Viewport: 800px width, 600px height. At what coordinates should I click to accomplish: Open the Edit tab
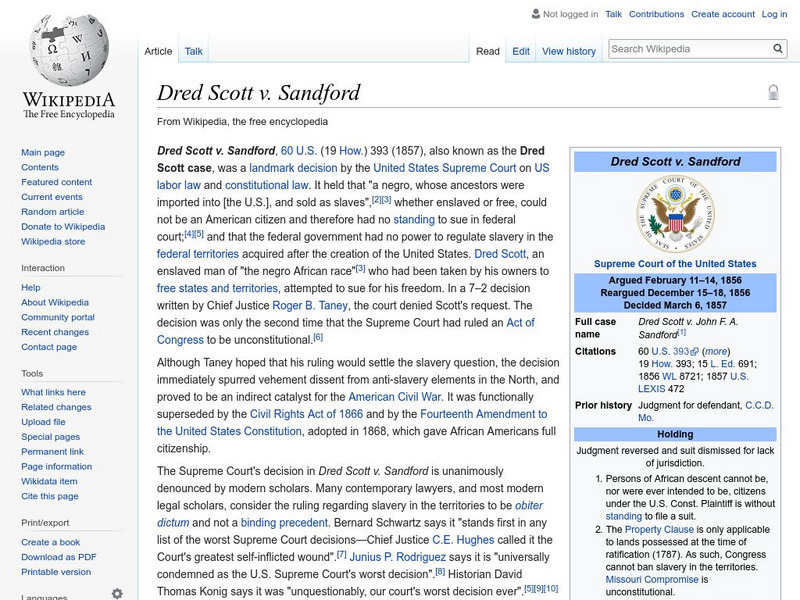(521, 51)
